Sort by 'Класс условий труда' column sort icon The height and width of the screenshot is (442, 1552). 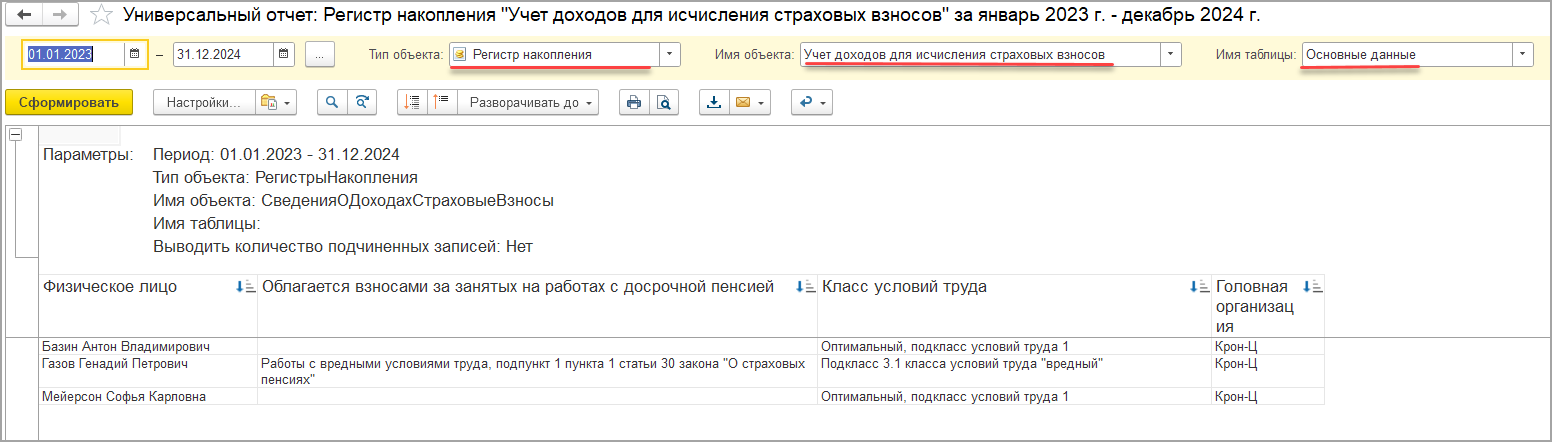point(1199,287)
